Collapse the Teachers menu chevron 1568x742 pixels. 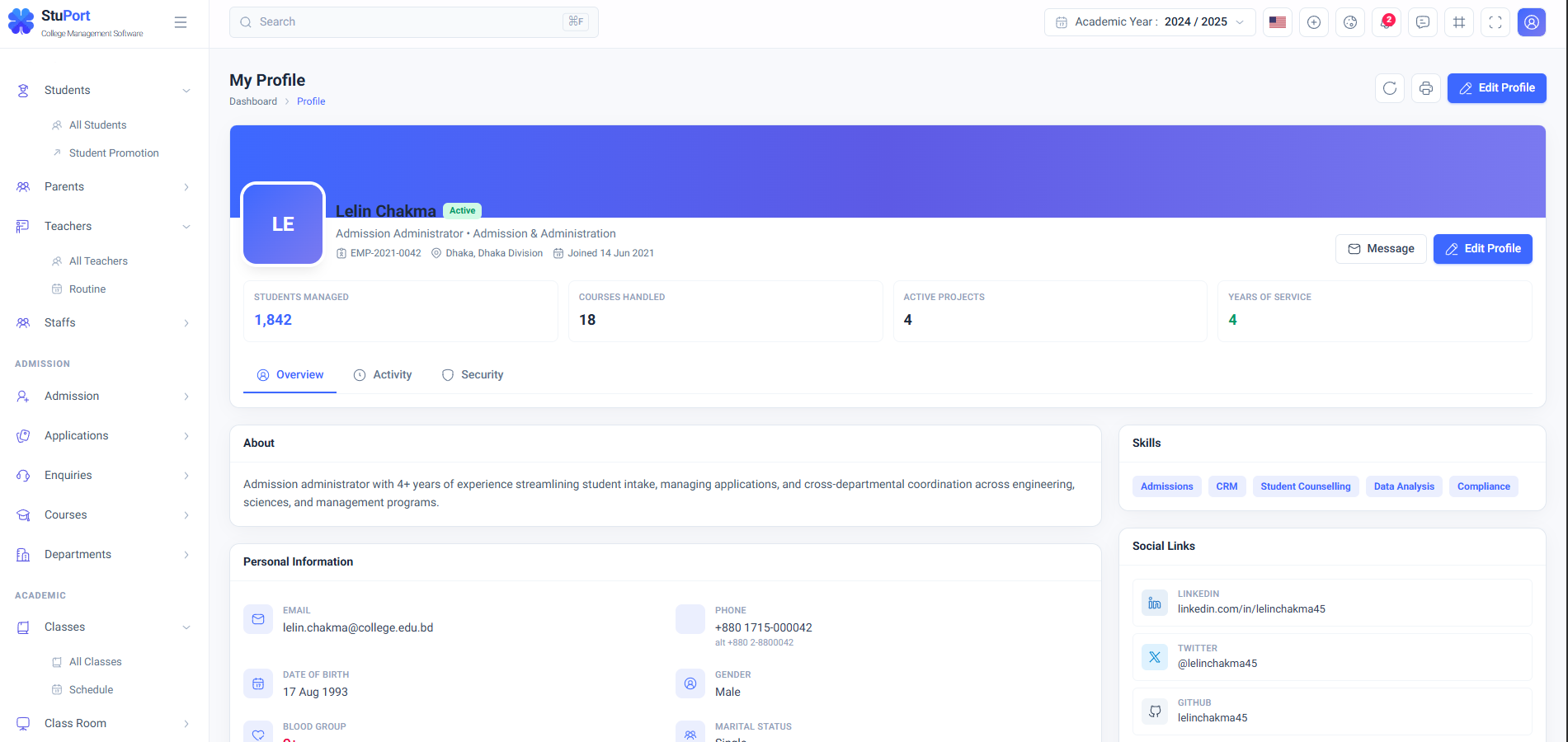click(186, 227)
